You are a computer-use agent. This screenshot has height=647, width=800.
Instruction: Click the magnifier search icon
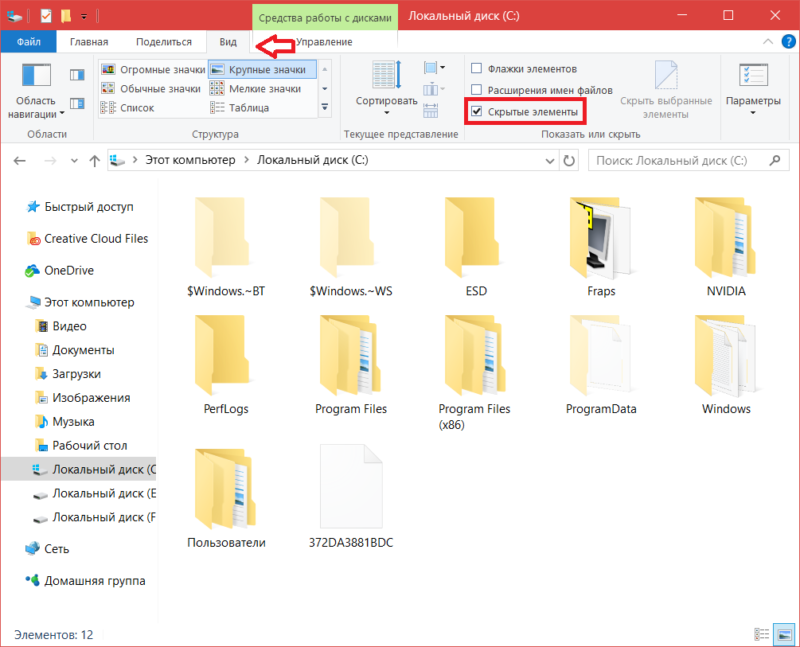click(775, 161)
